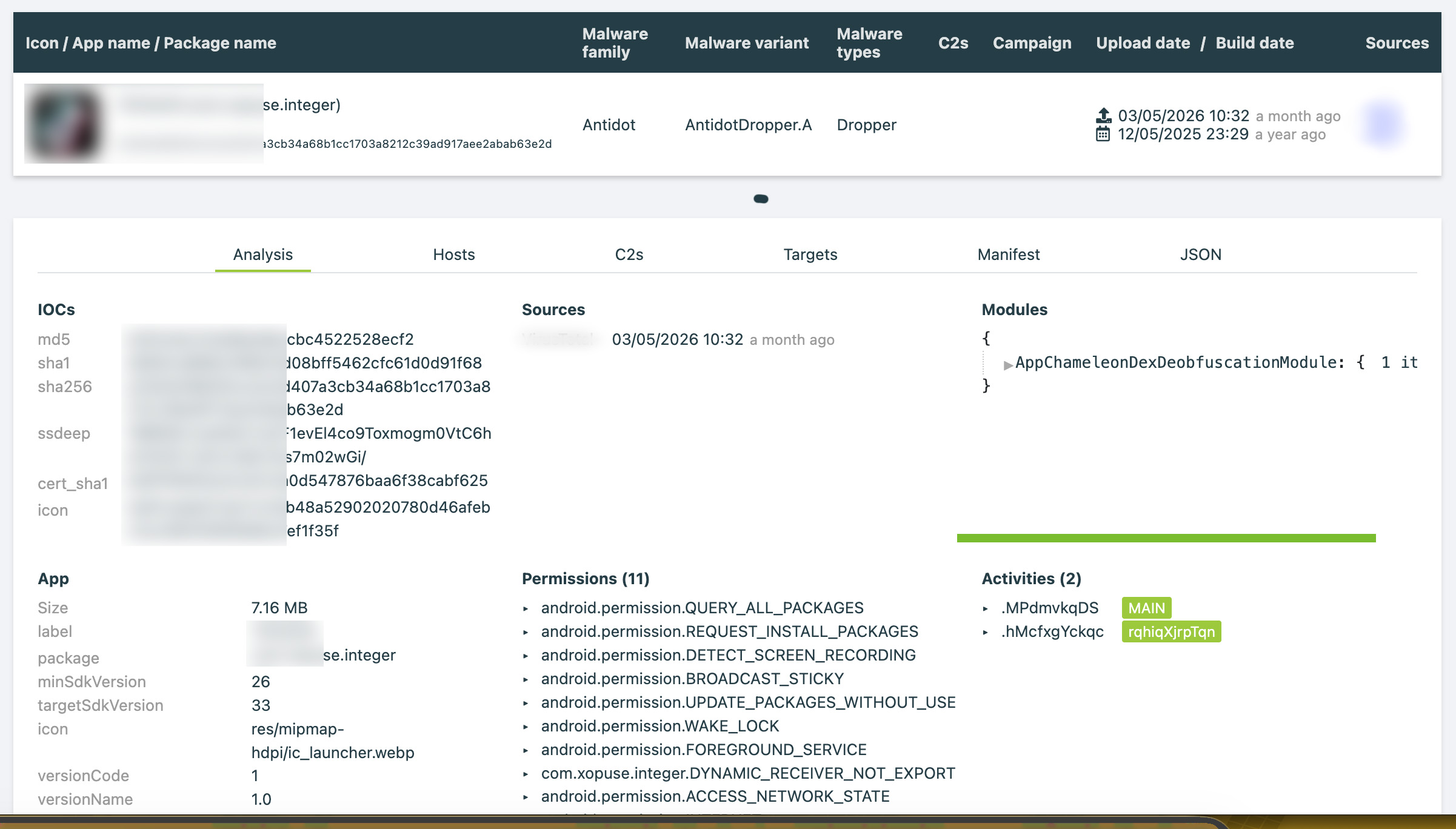Expand UPDATE_PACKAGES_WITHOUT_USE permission entry
1456x829 pixels.
[526, 703]
